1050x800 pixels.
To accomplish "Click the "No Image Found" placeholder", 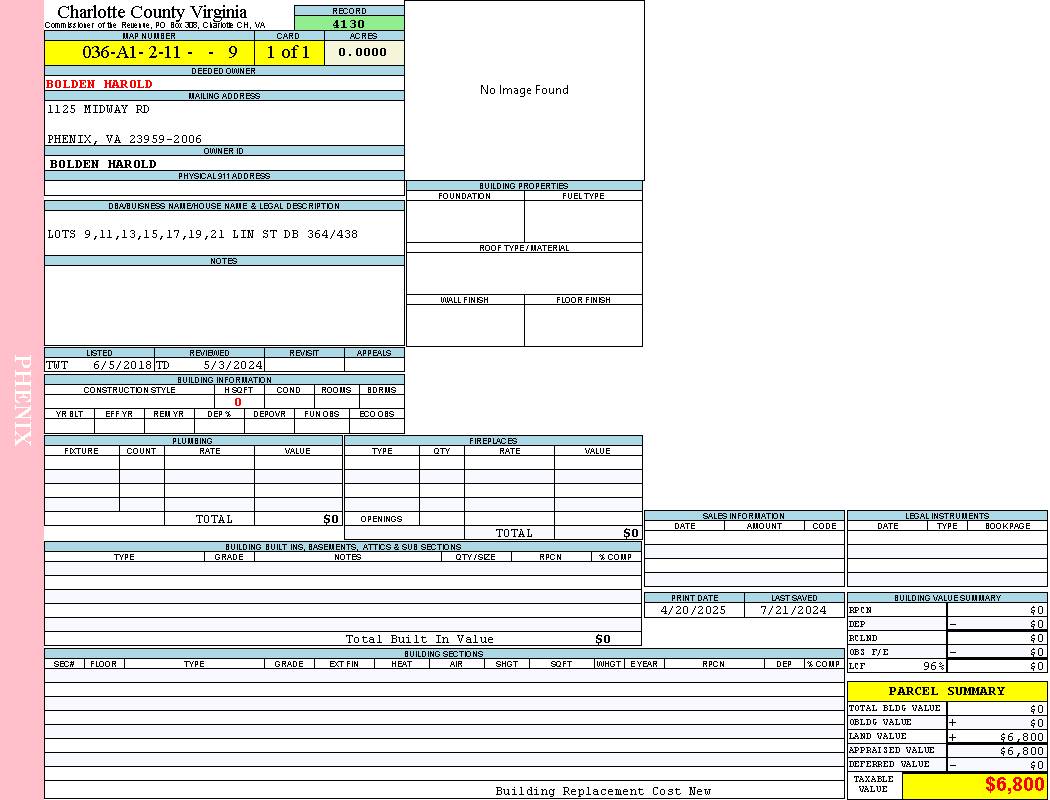I will 524,90.
